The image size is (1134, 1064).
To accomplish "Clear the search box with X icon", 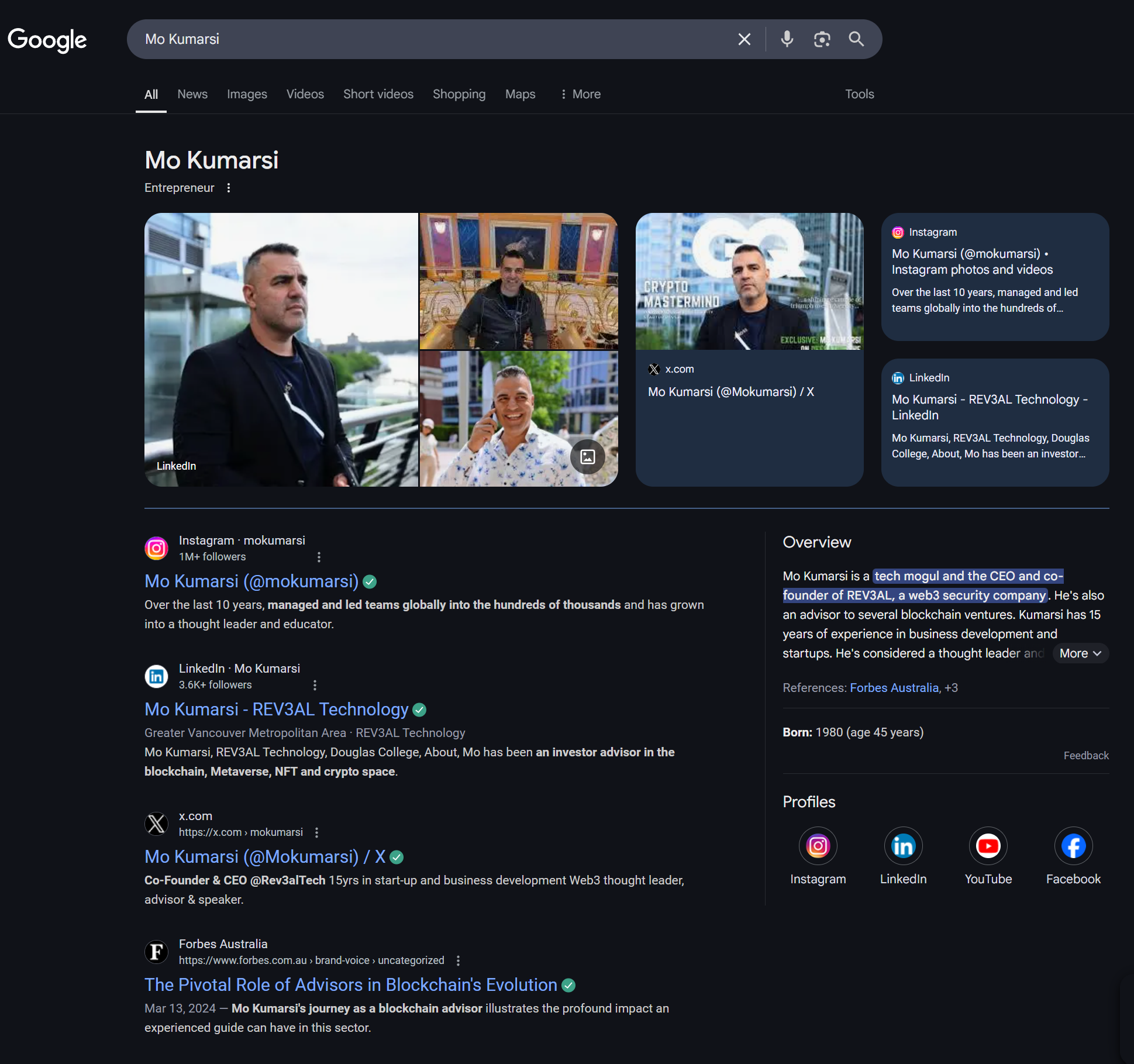I will click(744, 39).
